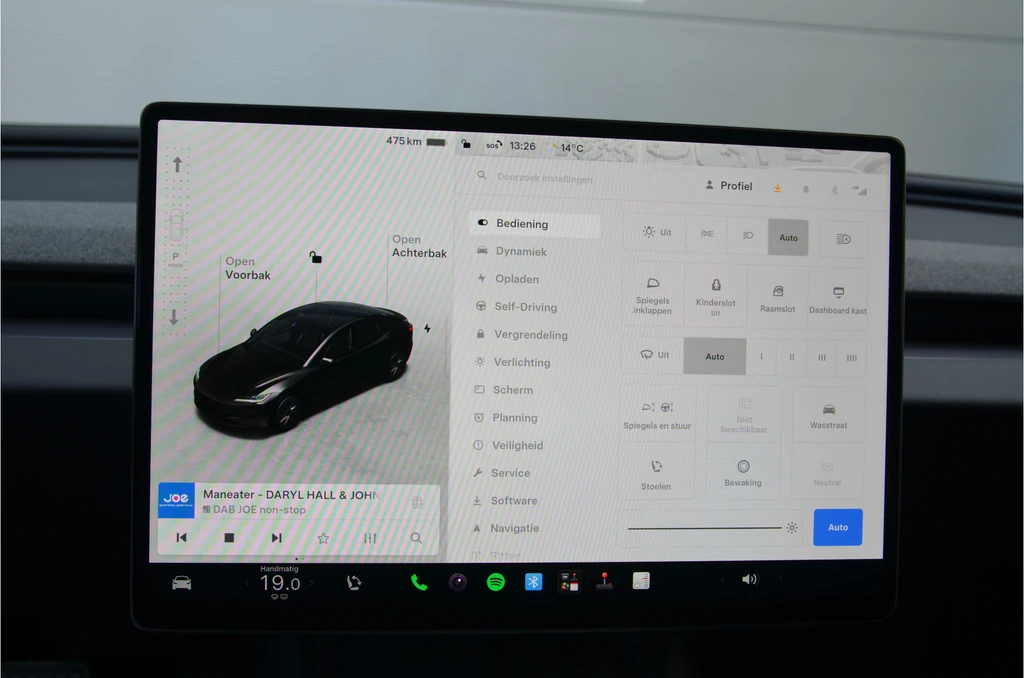
Task: Toggle Kinderslot child lock
Action: point(716,297)
